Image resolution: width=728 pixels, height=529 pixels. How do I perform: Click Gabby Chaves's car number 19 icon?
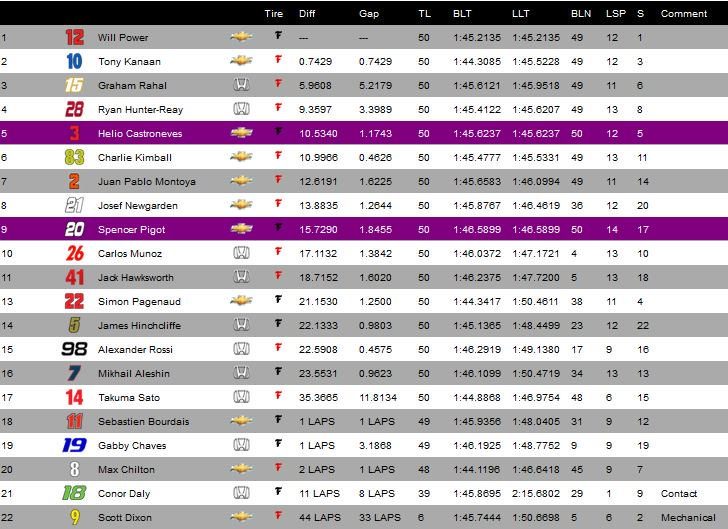[x=74, y=445]
